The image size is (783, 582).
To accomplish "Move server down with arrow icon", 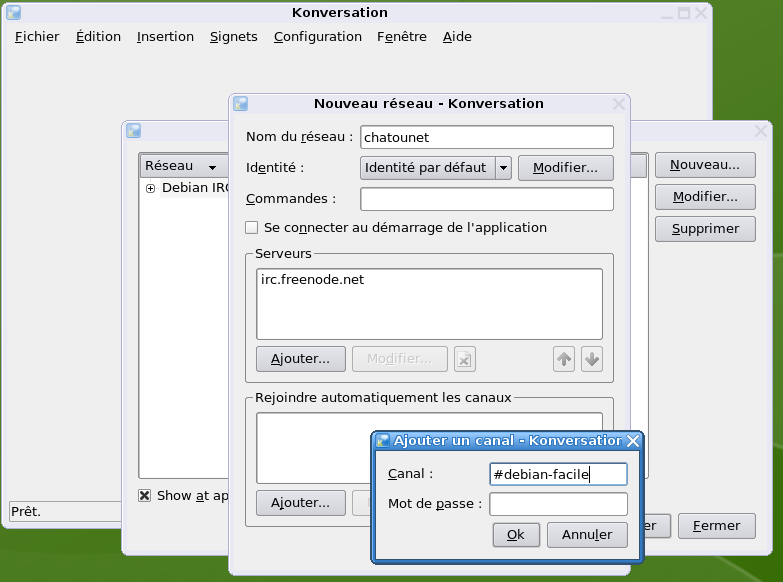I will [592, 359].
